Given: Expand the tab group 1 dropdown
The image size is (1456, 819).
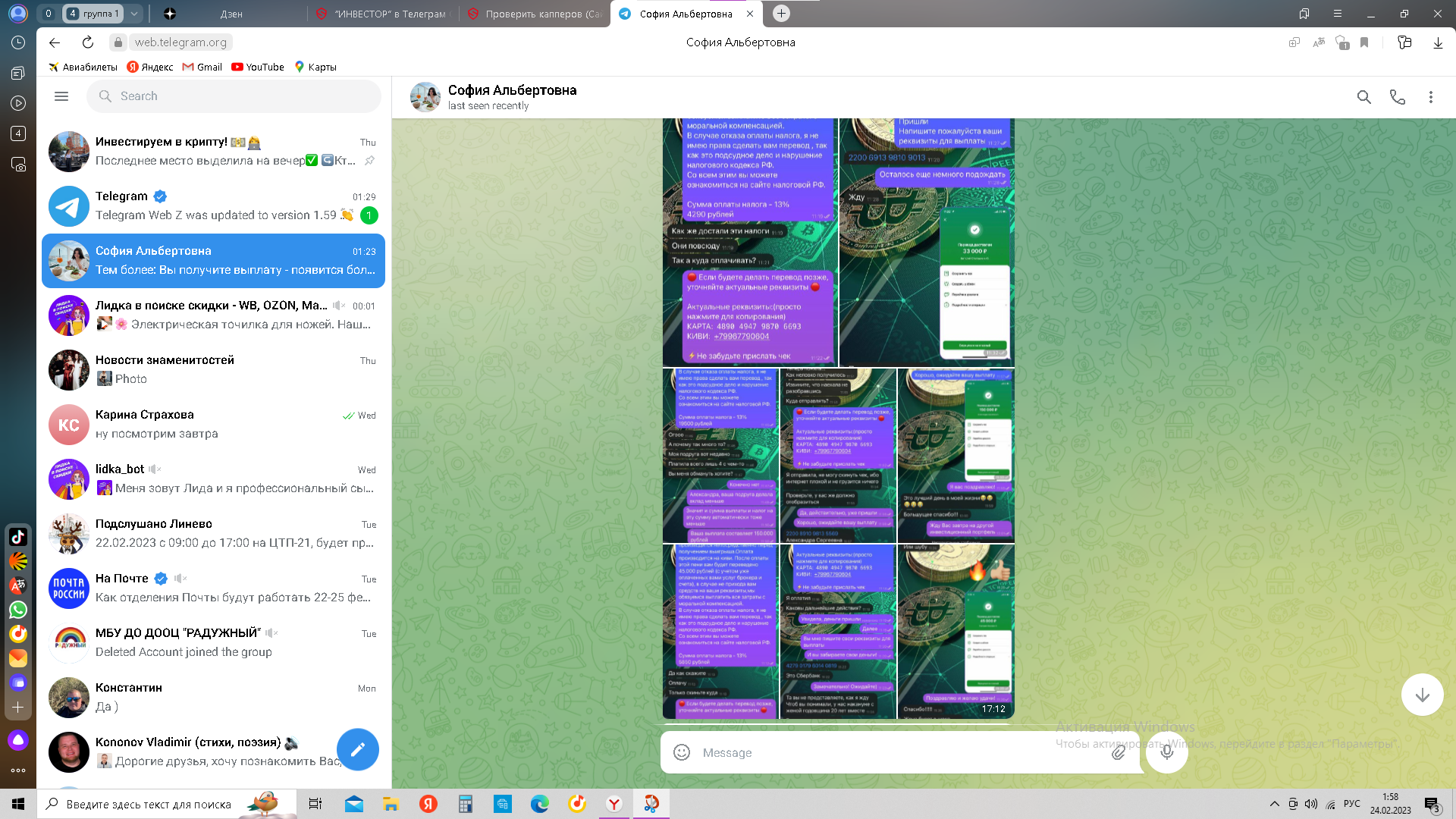Looking at the screenshot, I should tap(133, 14).
